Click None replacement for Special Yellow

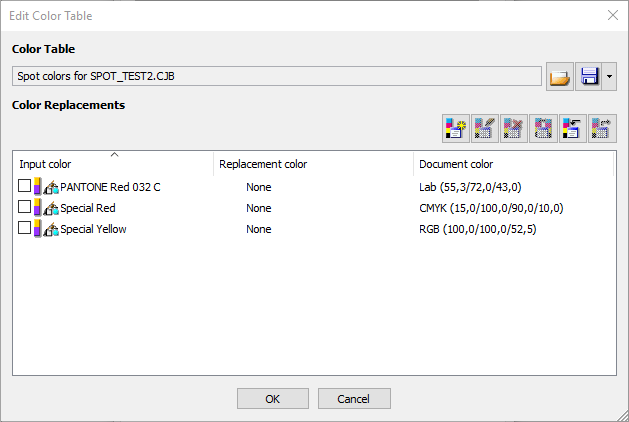[x=259, y=229]
